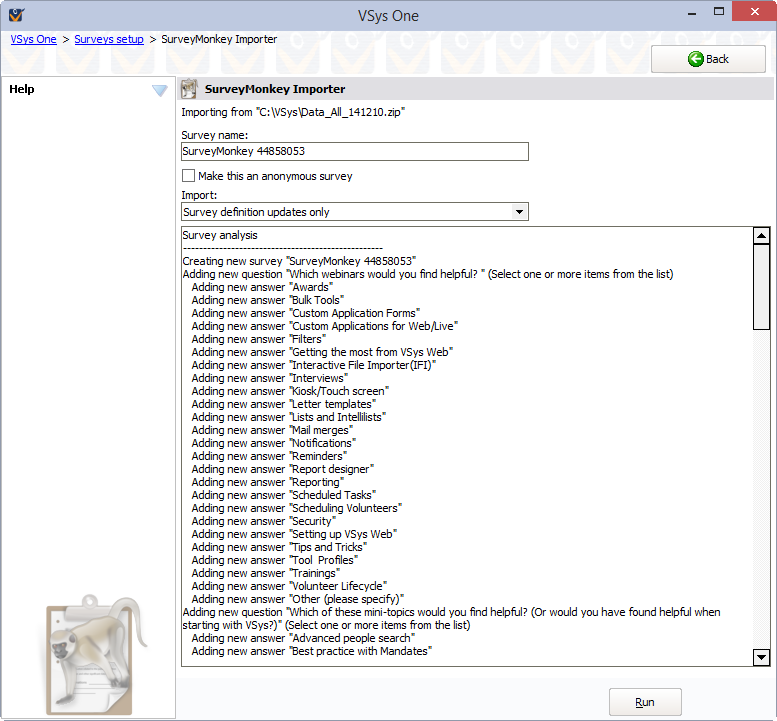Go to VSys One breadcrumb link
Screen dimensions: 777x721
34,39
